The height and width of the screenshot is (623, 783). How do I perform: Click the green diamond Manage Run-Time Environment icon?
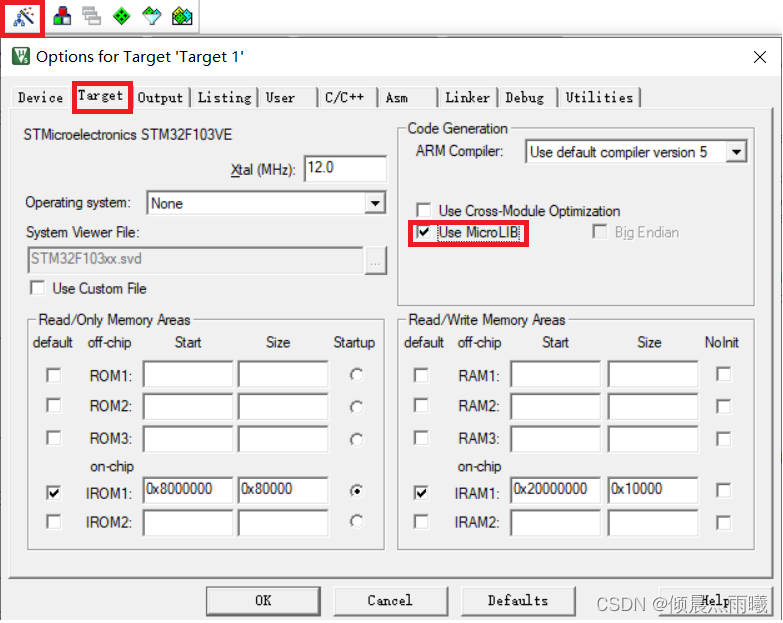[x=122, y=16]
